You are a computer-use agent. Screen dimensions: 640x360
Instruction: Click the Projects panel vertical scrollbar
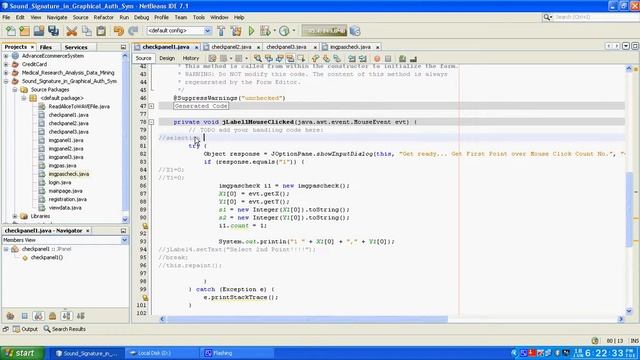pos(125,137)
